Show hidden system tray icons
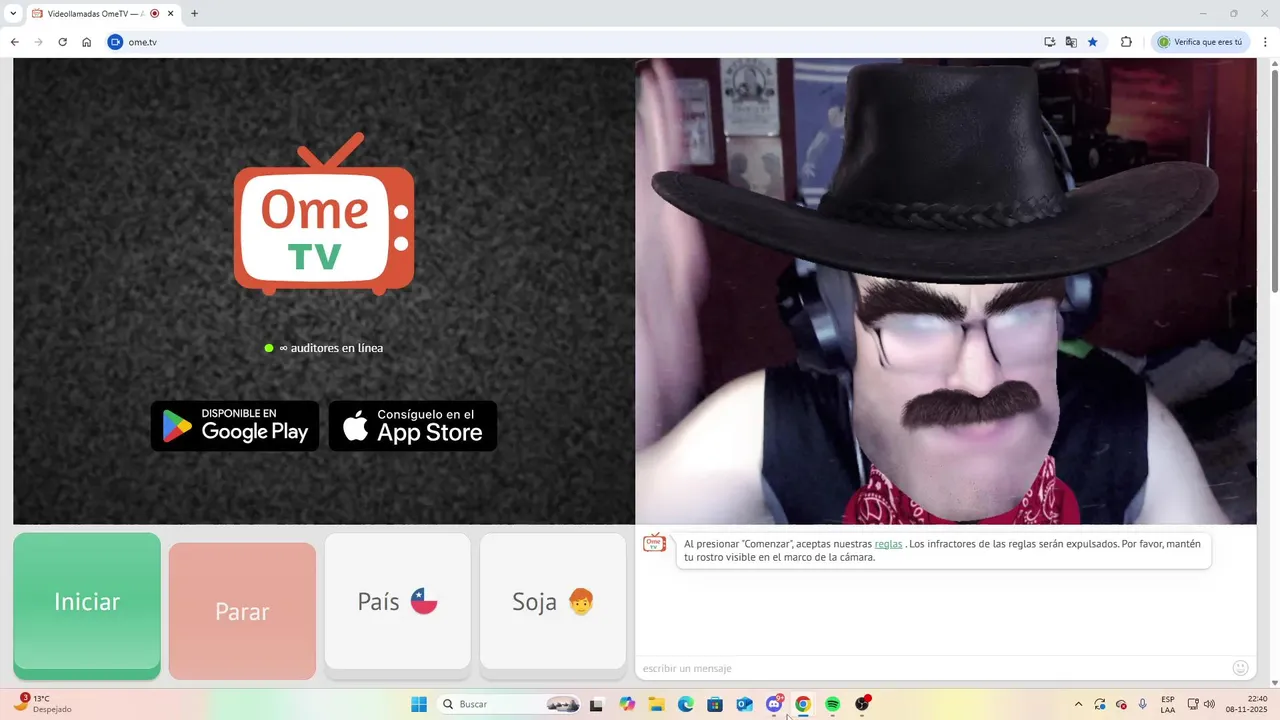 tap(1078, 704)
